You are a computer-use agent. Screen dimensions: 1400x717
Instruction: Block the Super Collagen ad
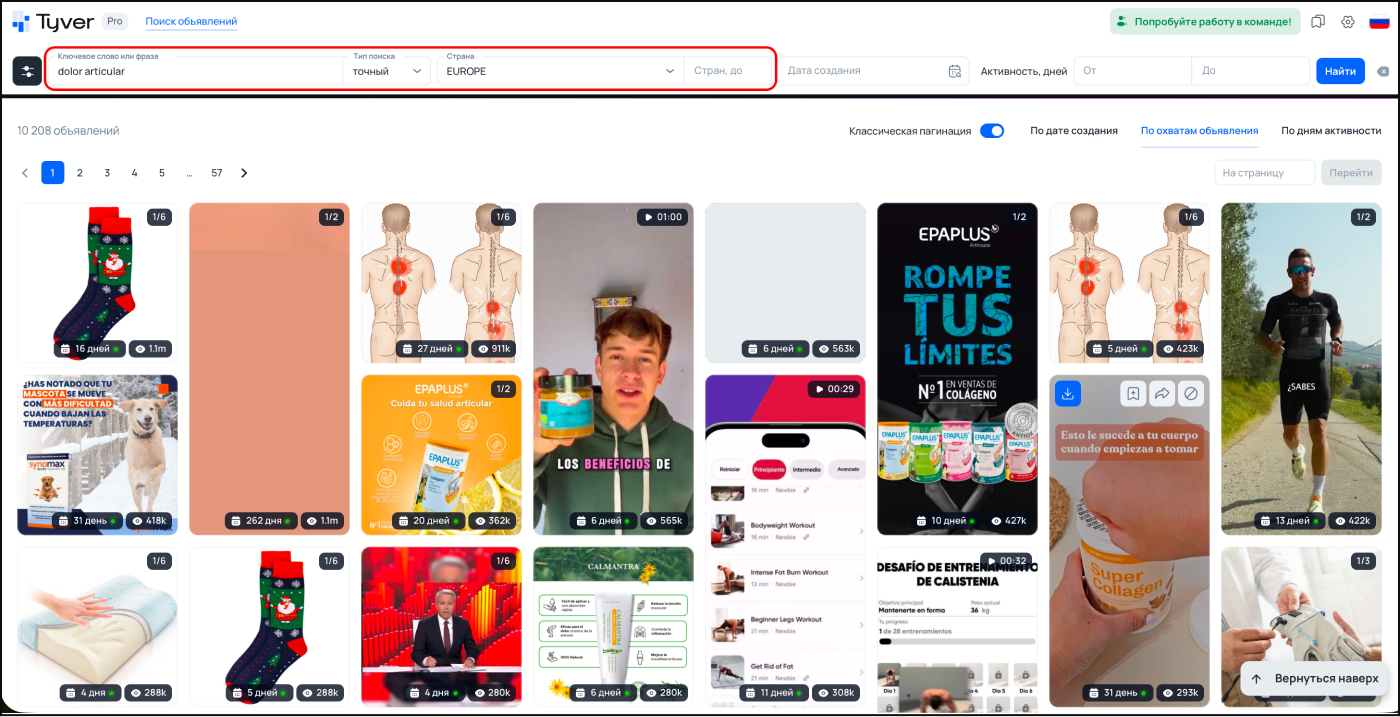click(x=1190, y=394)
